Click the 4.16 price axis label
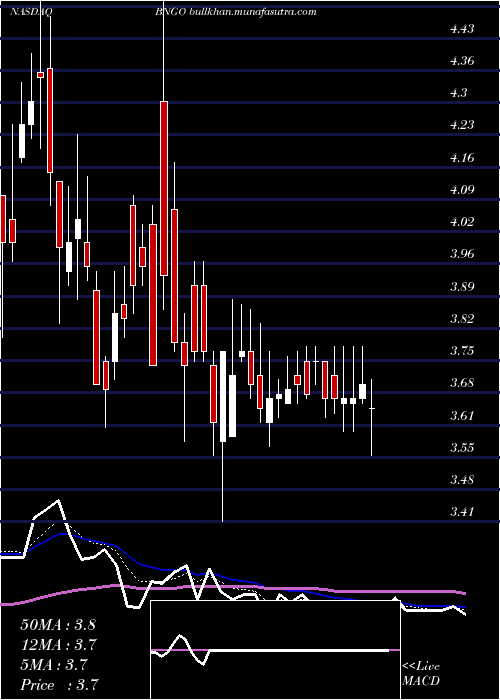 coord(462,158)
